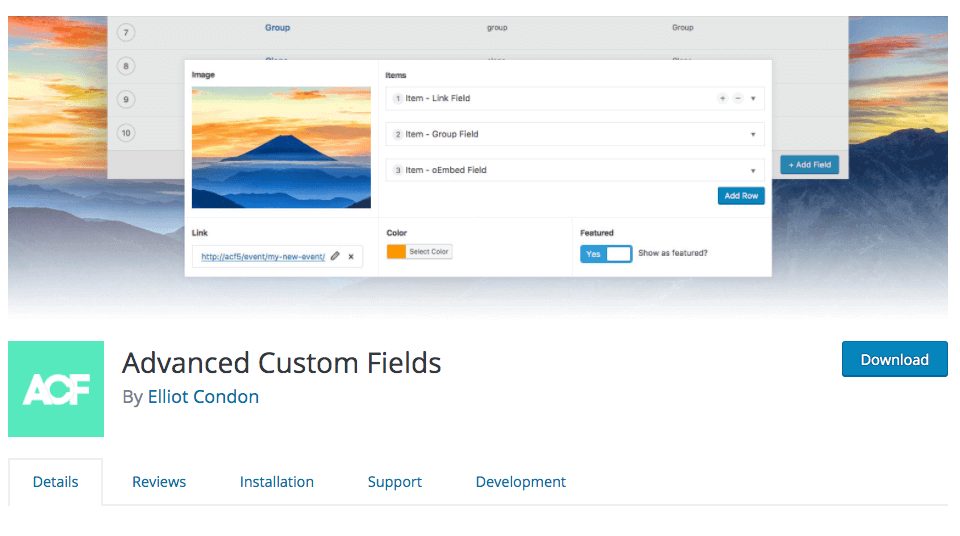The image size is (960, 536).
Task: Click the 'Items' section label
Action: (396, 75)
